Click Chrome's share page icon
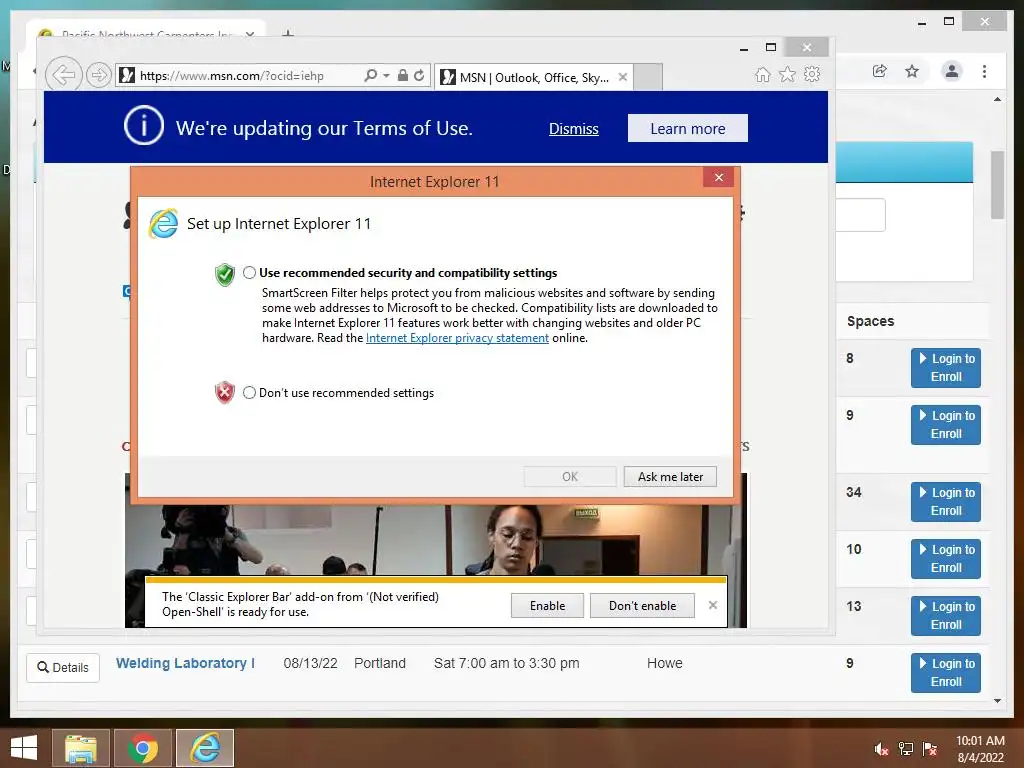1024x768 pixels. coord(880,71)
